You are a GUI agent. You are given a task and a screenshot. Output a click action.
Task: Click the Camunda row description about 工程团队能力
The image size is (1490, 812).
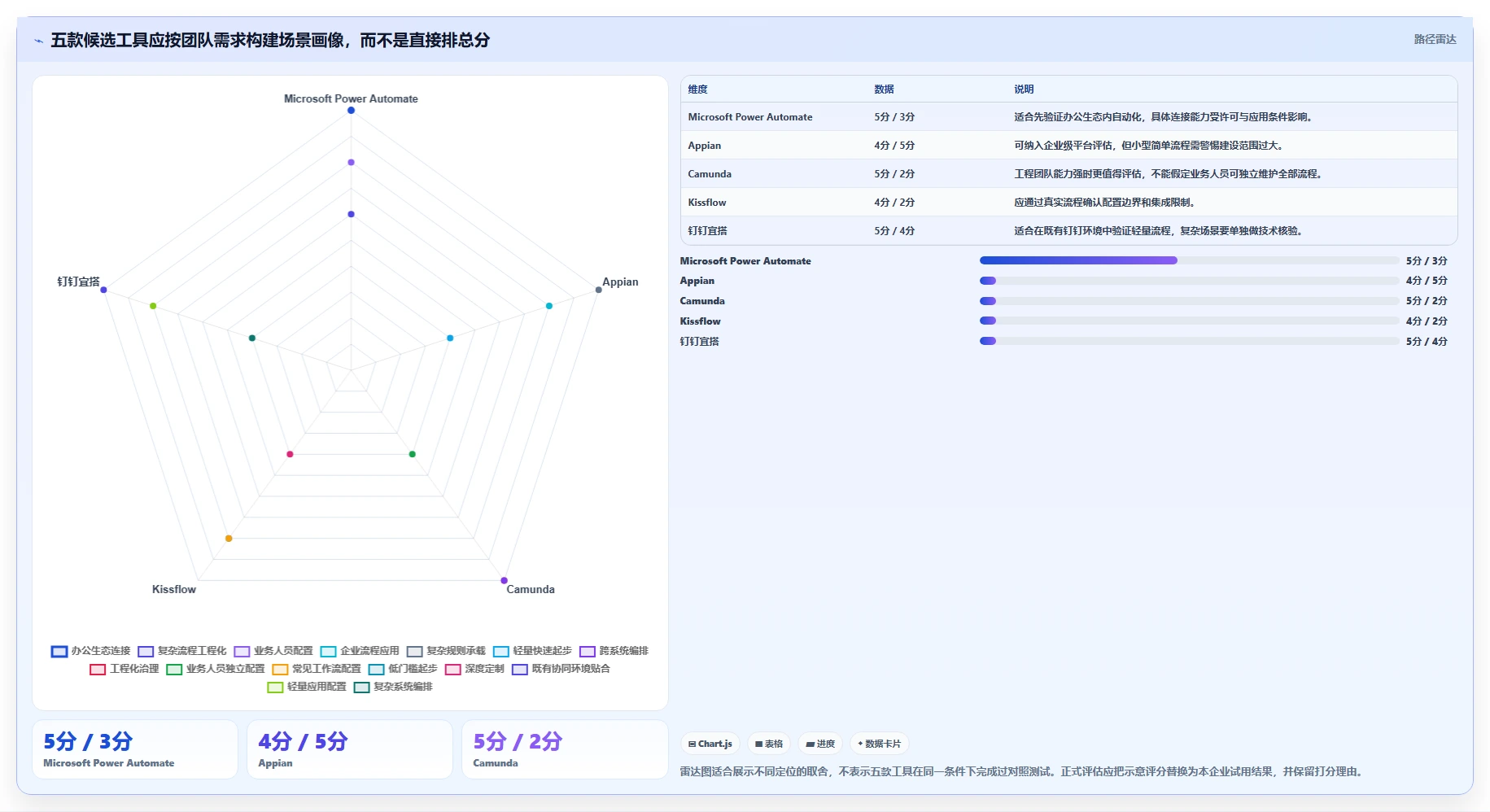click(x=1170, y=174)
